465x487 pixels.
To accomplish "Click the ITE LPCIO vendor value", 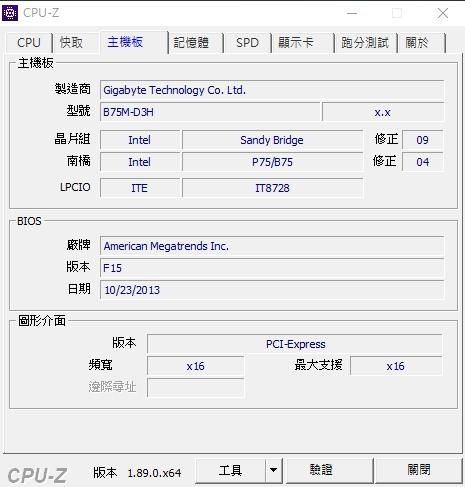I will (140, 188).
